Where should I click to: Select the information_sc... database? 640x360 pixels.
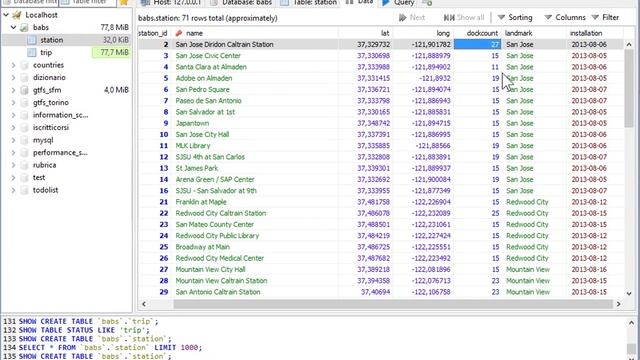point(60,115)
